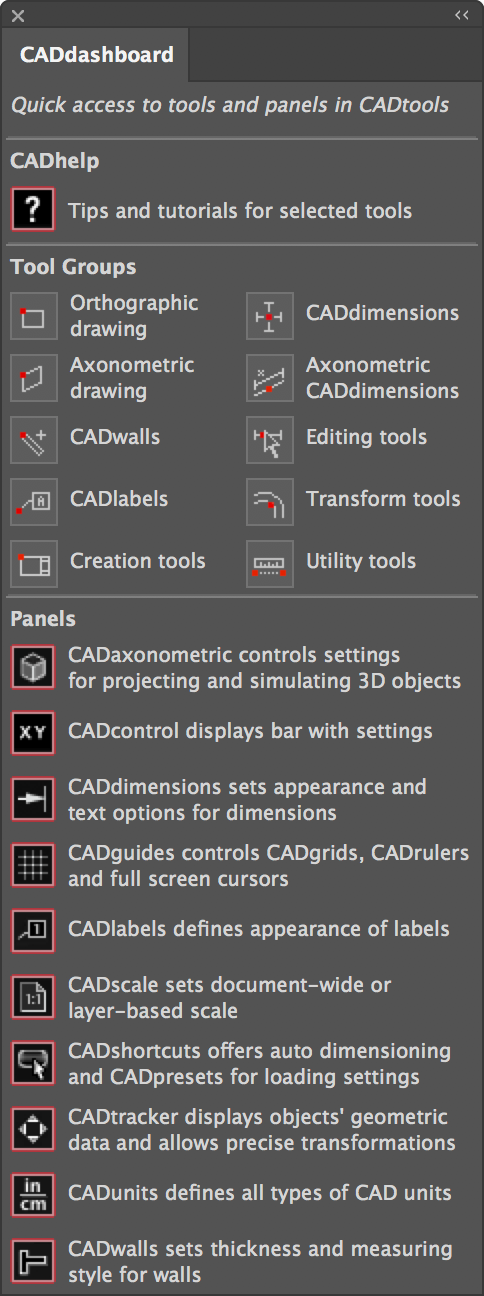Open the CADscale 1:1 panel icon
The image size is (484, 1296).
(33, 997)
